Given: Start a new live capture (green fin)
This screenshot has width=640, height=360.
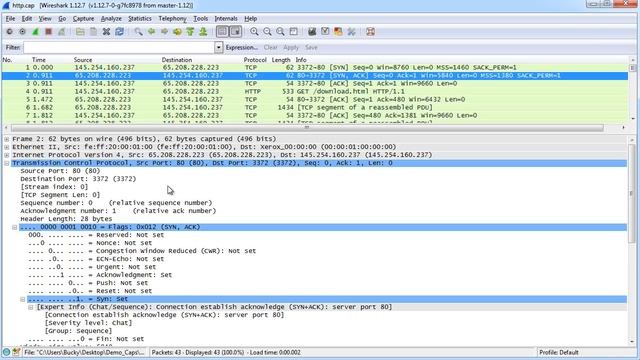Looking at the screenshot, I should (x=36, y=32).
